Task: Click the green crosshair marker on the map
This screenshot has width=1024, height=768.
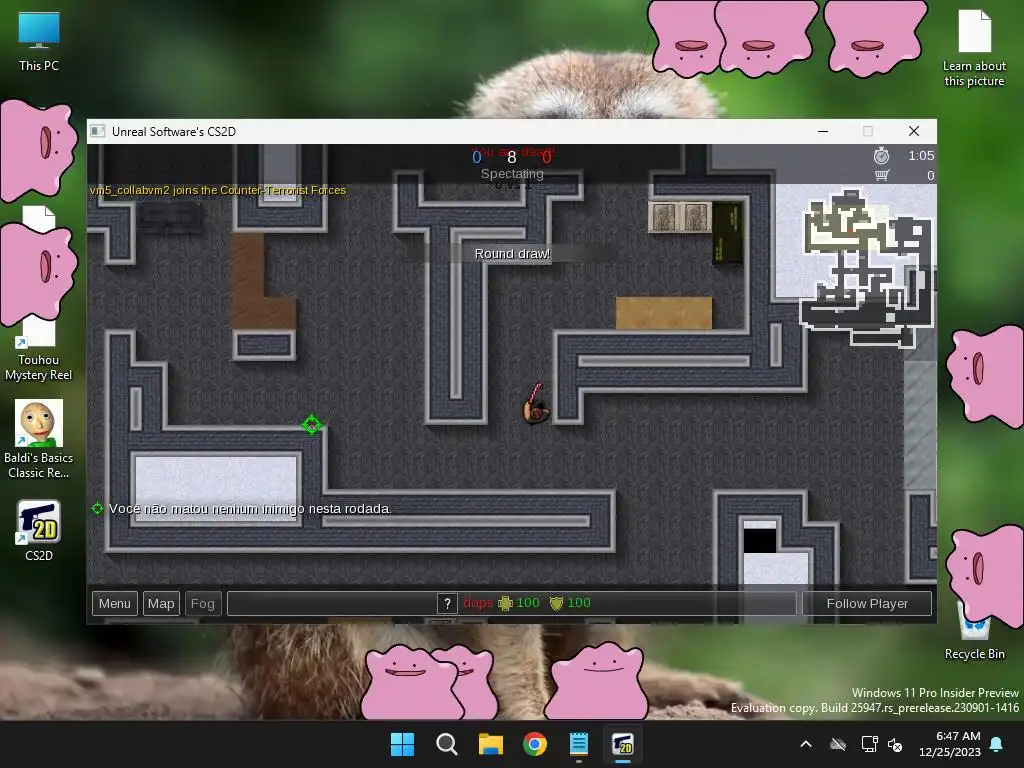Action: [x=312, y=424]
